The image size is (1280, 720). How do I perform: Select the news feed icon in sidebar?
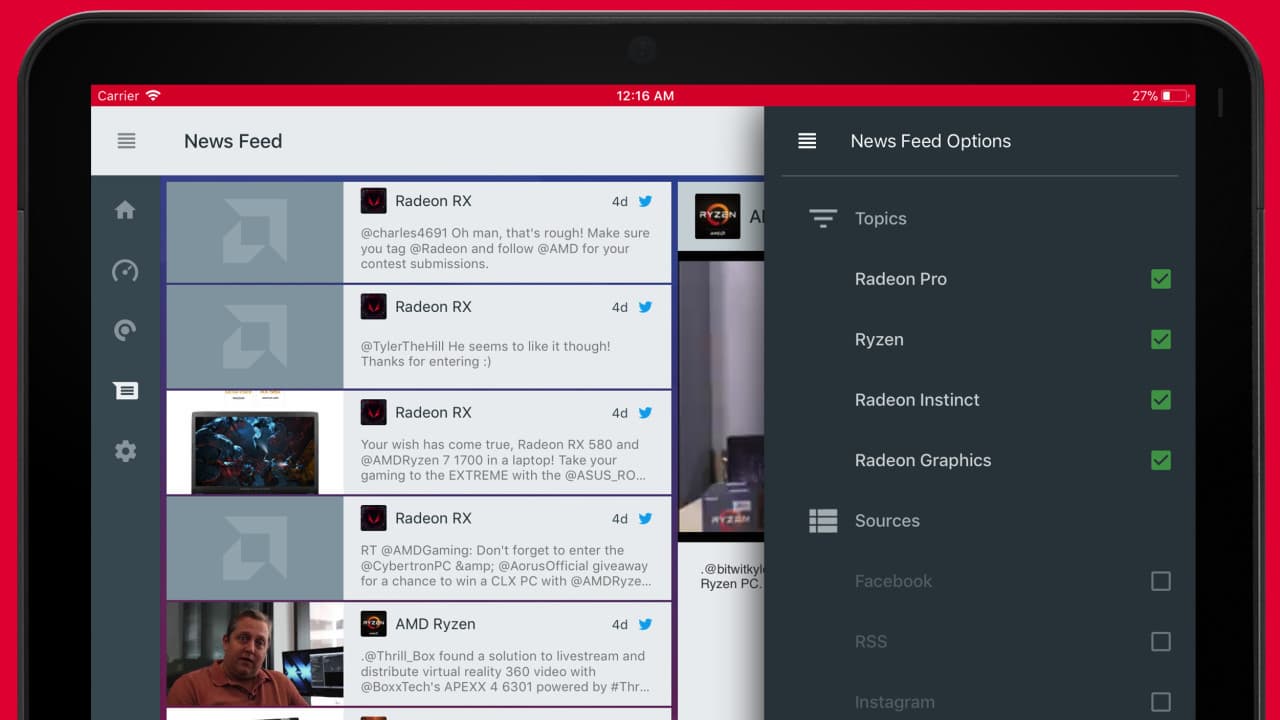coord(126,391)
